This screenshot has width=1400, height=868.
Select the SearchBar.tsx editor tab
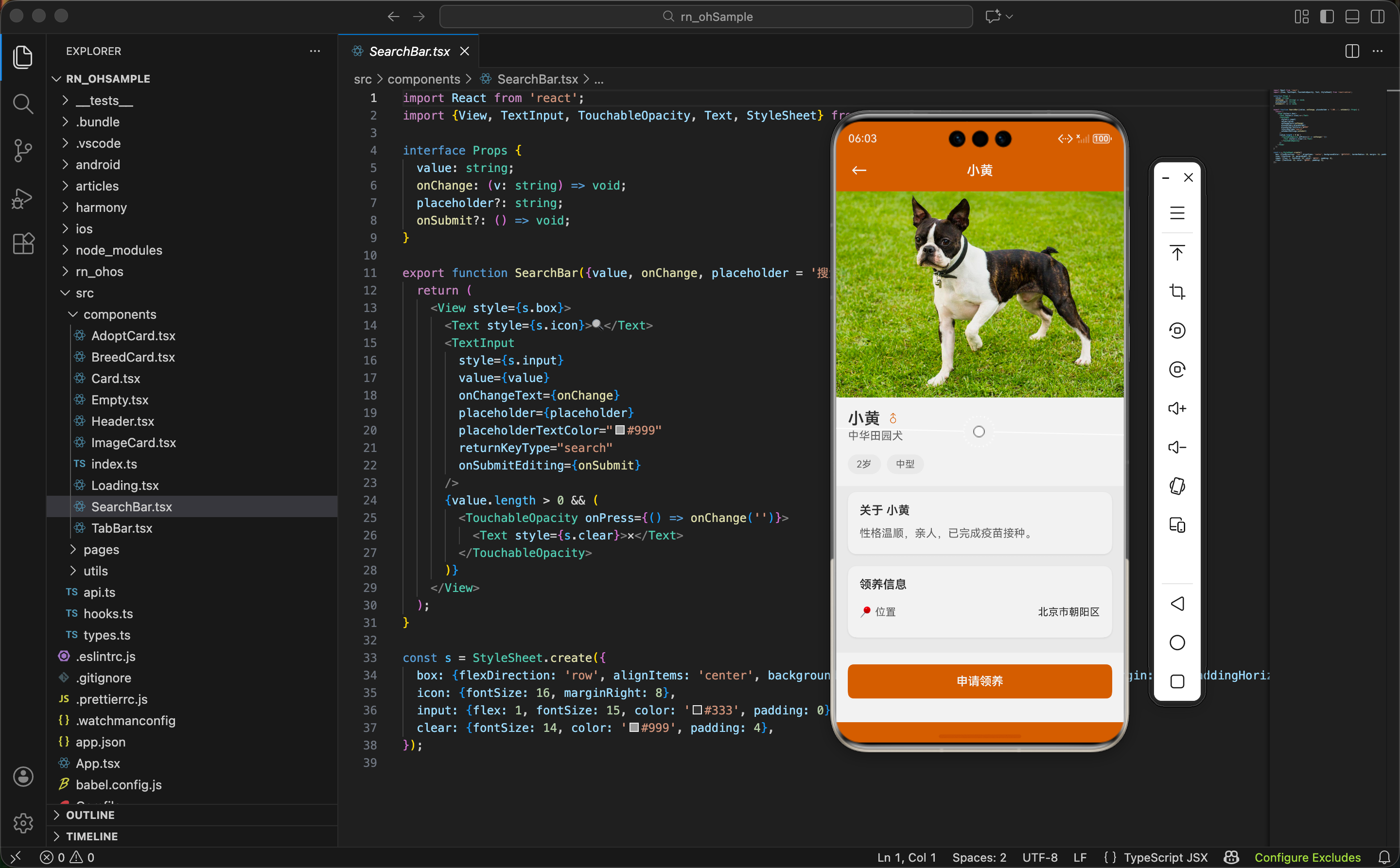pyautogui.click(x=409, y=51)
